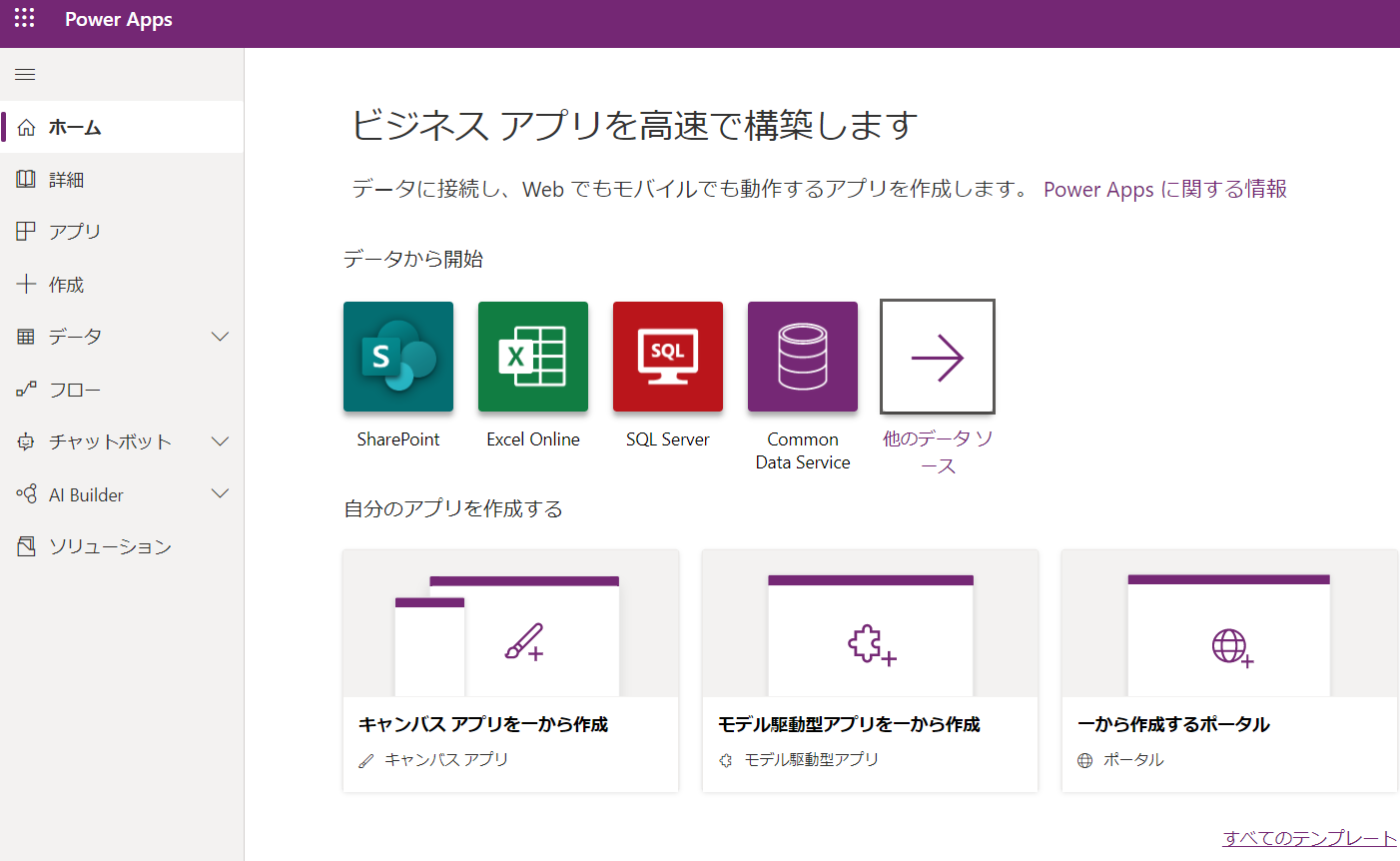Select 一から作成するポータル card title
Image resolution: width=1400 pixels, height=861 pixels.
[1173, 724]
